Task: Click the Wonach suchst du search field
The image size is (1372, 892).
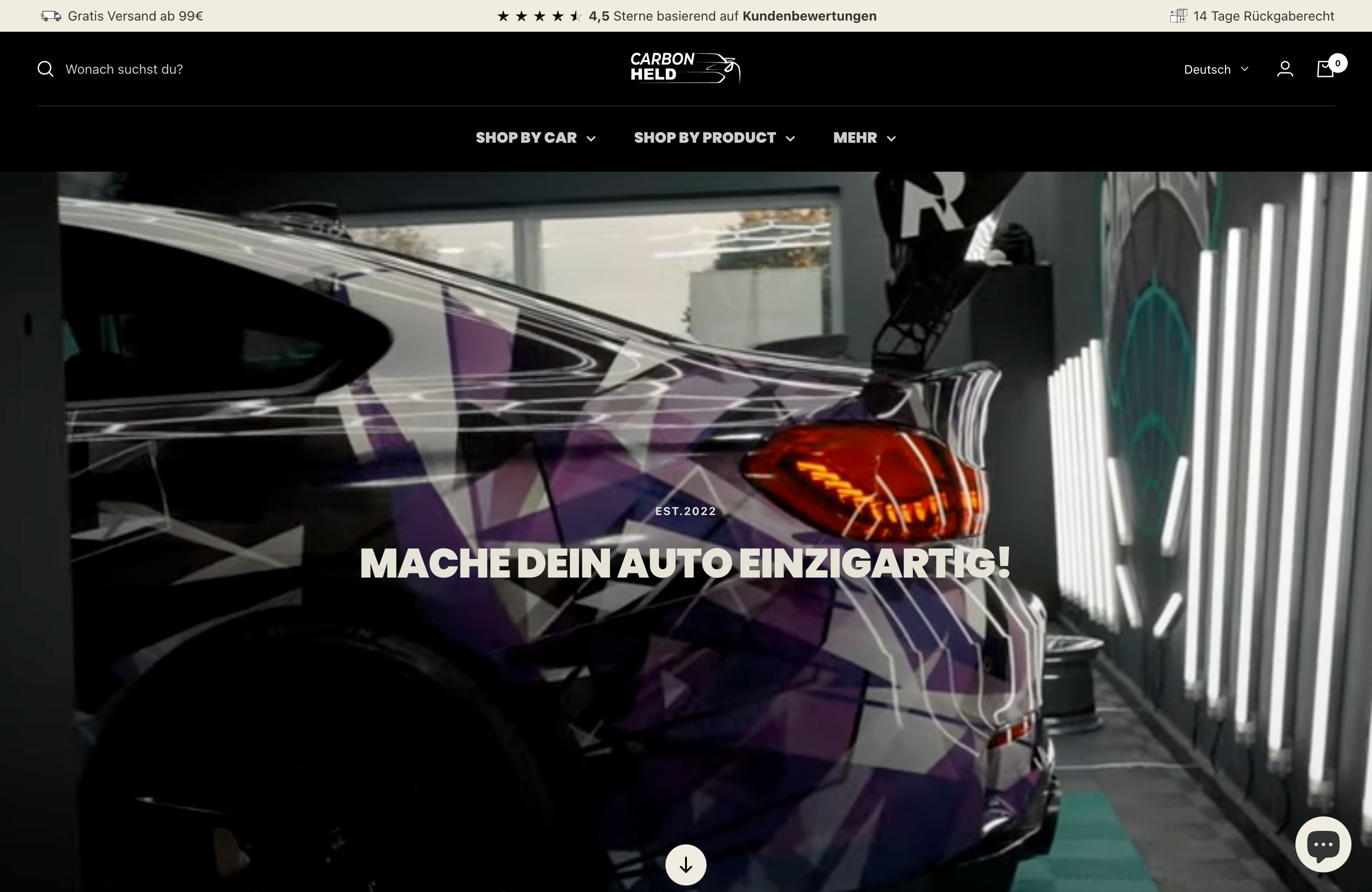Action: tap(123, 69)
